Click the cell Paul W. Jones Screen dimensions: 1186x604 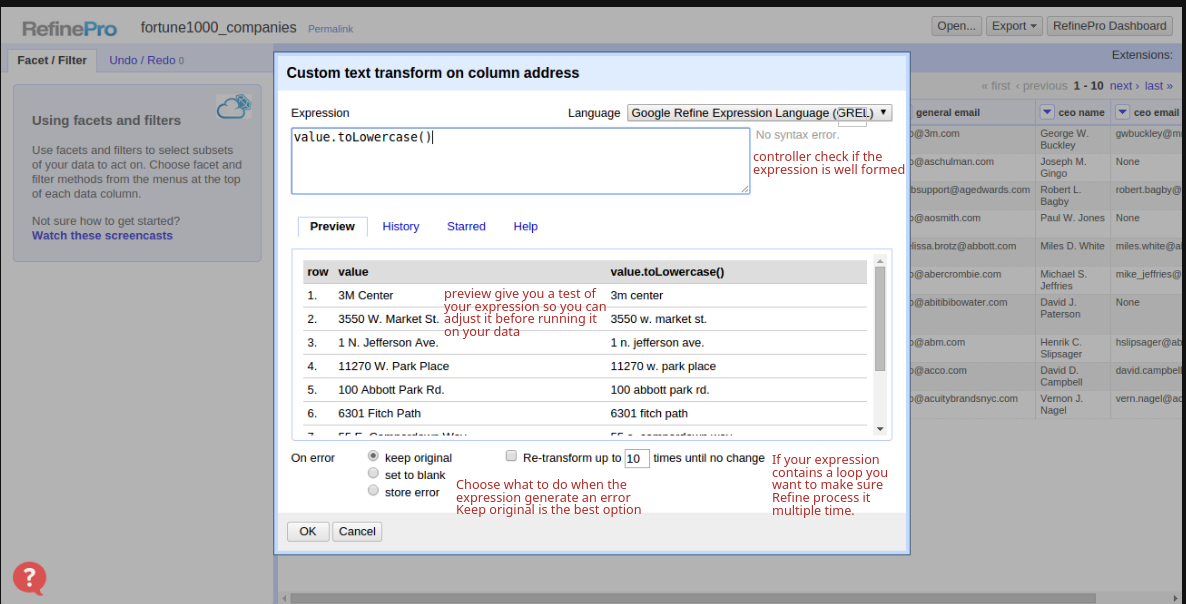point(1072,218)
